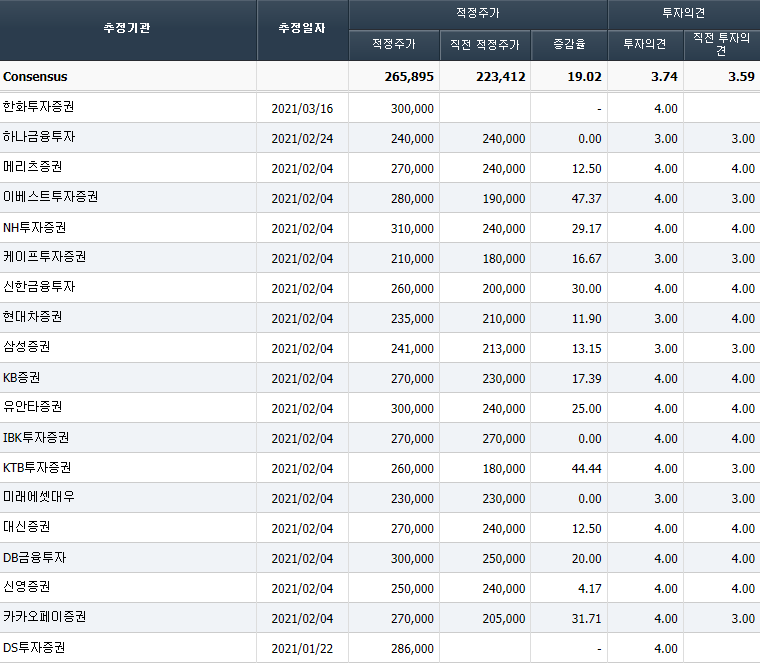Select 삼성증권 previous price 213,000
The height and width of the screenshot is (664, 762).
504,349
